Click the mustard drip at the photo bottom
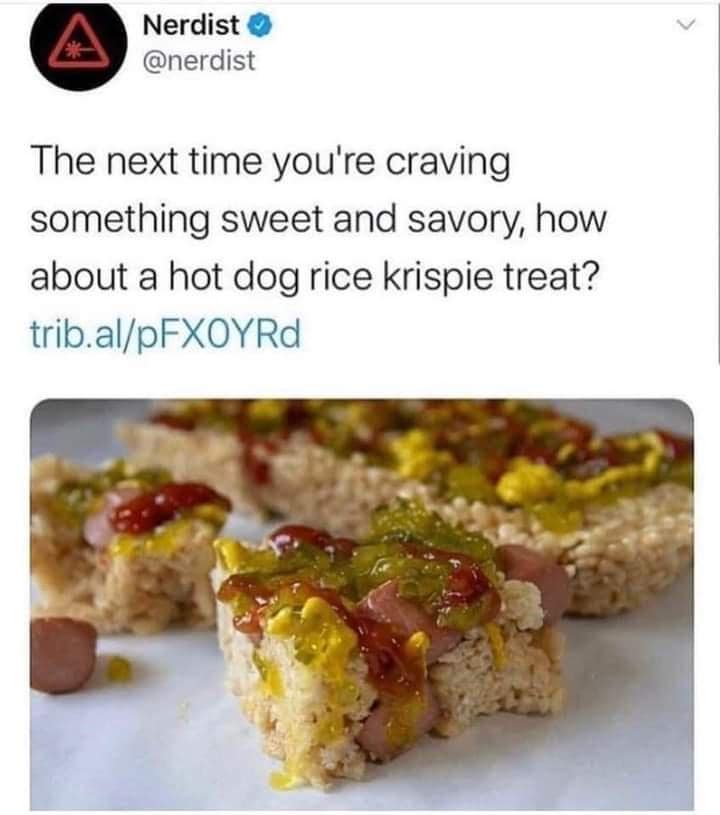 tap(282, 780)
